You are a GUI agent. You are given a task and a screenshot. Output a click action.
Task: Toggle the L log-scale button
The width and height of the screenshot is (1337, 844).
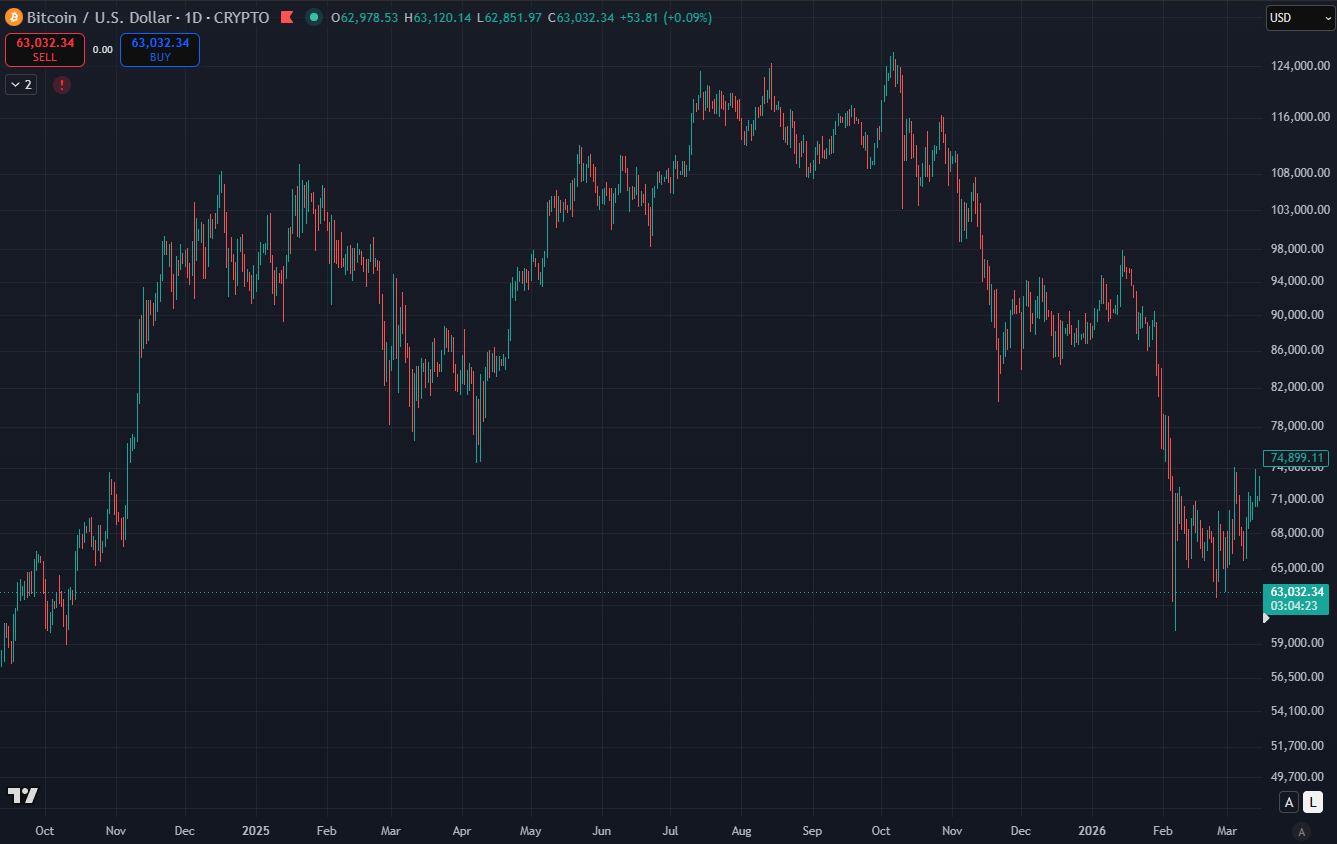click(x=1313, y=802)
